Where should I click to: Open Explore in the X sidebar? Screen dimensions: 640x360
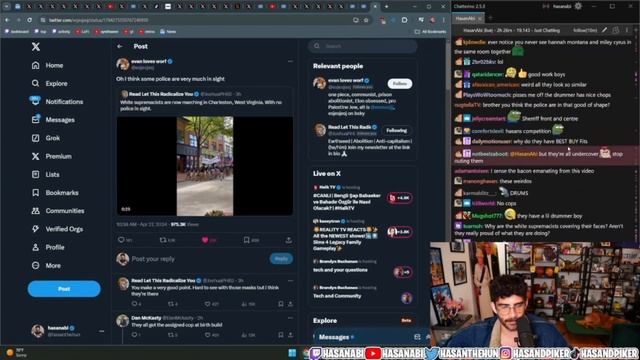(x=49, y=83)
